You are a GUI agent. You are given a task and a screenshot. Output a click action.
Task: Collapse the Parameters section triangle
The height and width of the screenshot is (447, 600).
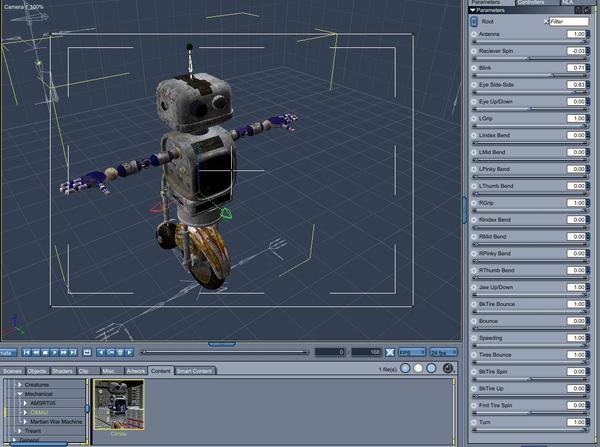pos(473,10)
